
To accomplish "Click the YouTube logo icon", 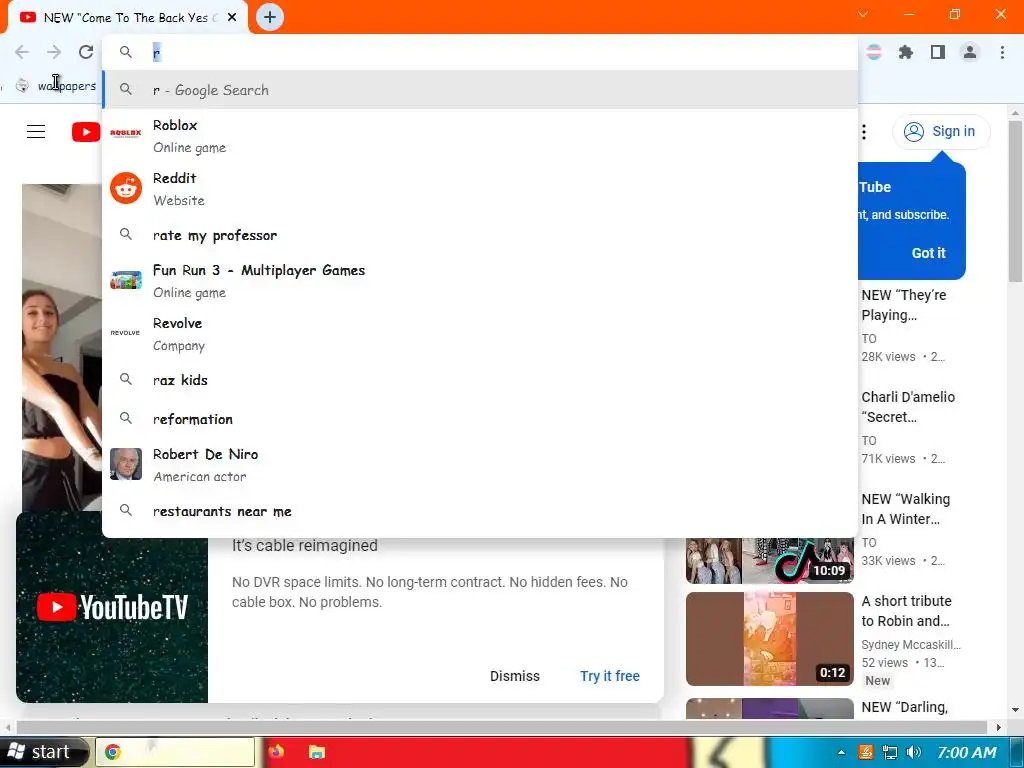I will [x=86, y=132].
